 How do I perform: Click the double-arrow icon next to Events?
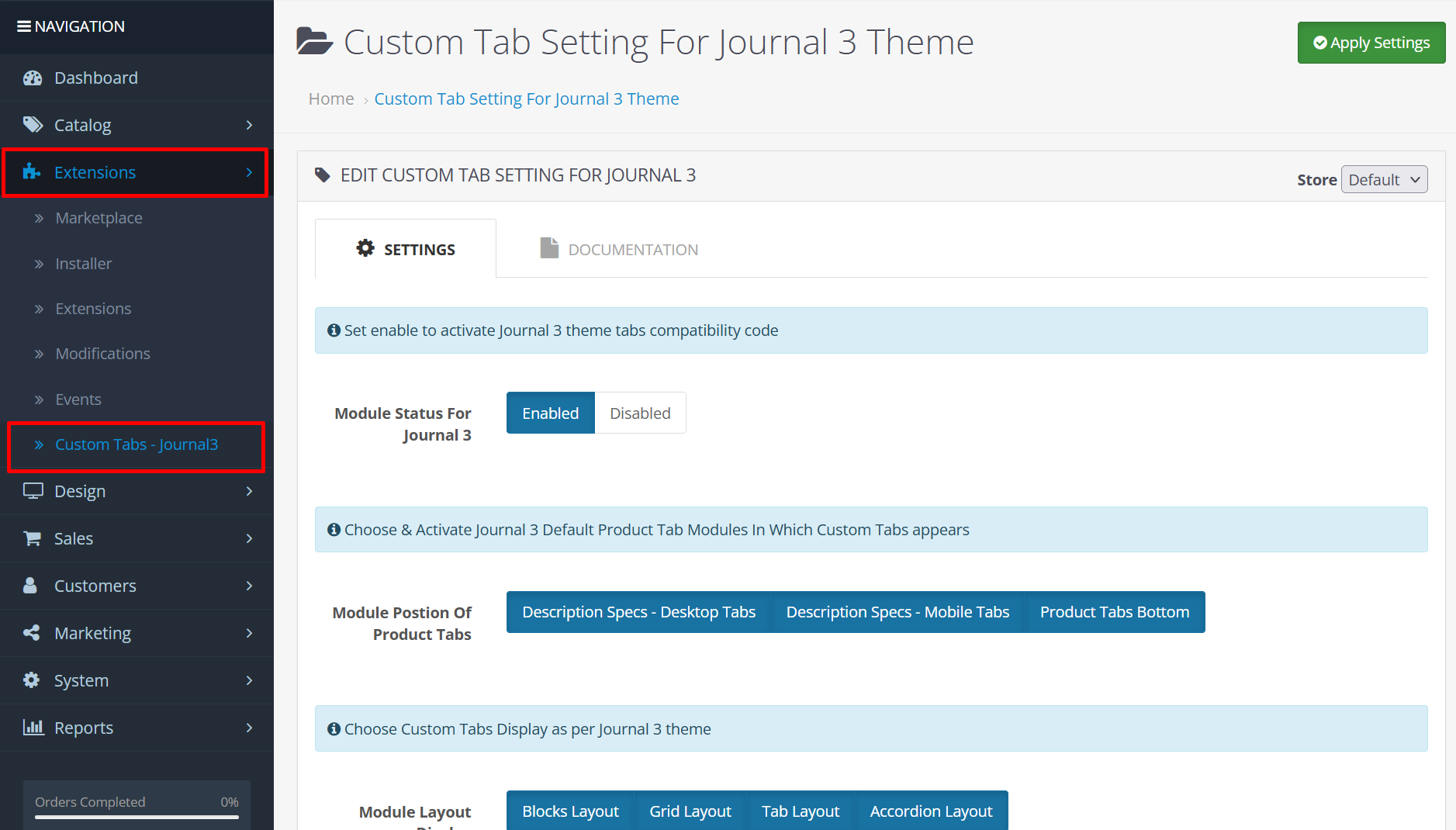[x=39, y=400]
